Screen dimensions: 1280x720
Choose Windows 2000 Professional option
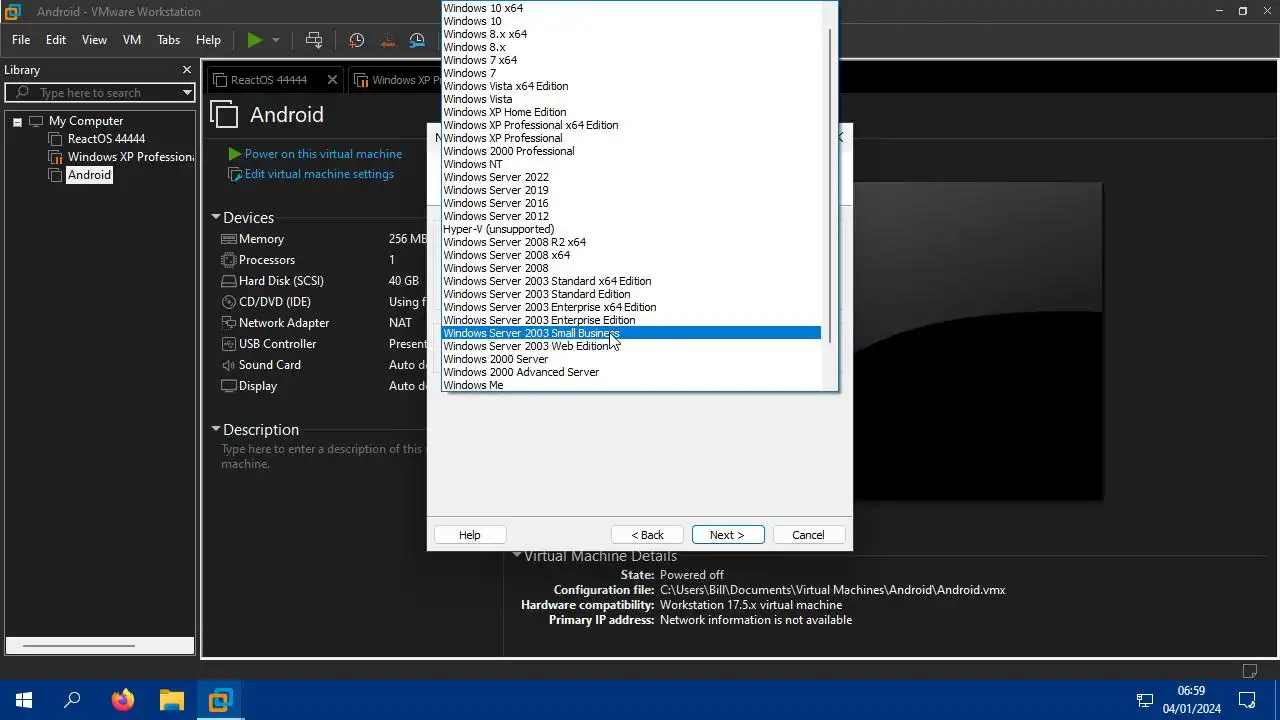[631, 151]
